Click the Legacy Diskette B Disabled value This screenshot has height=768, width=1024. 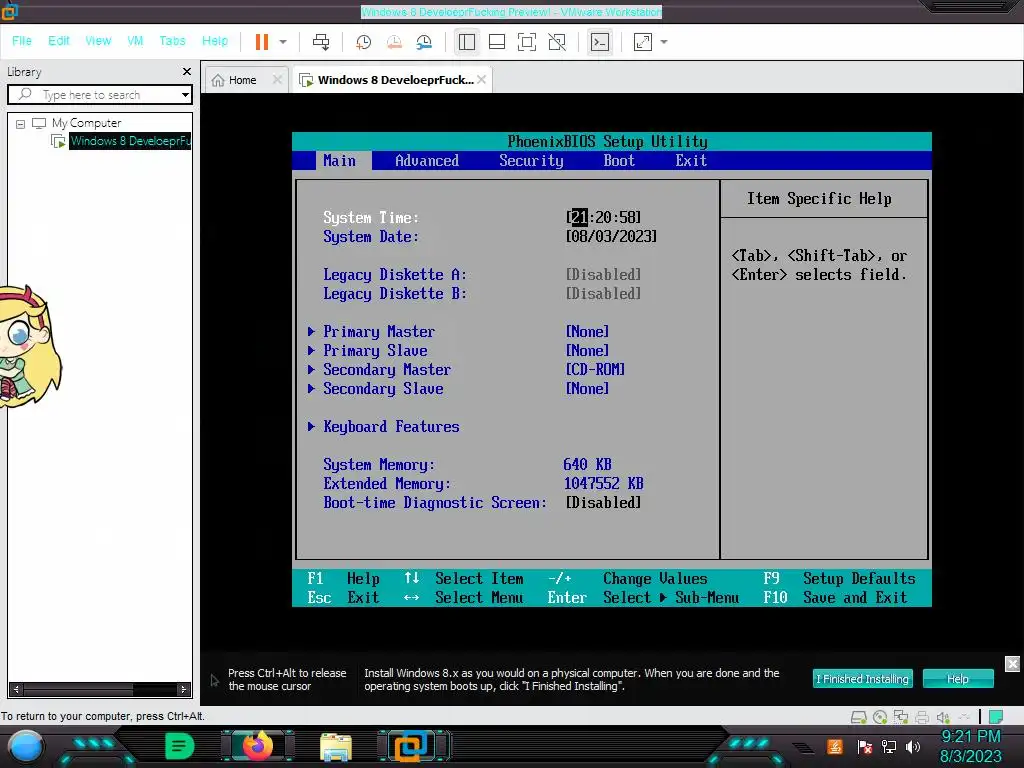pos(603,293)
